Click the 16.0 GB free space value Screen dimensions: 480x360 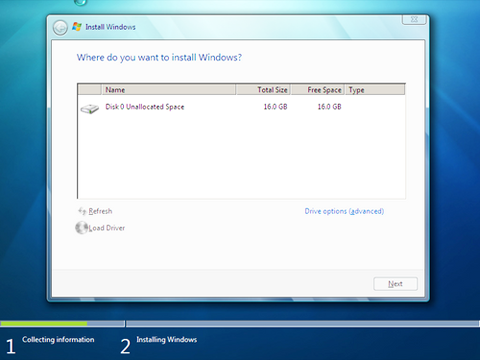pos(329,107)
